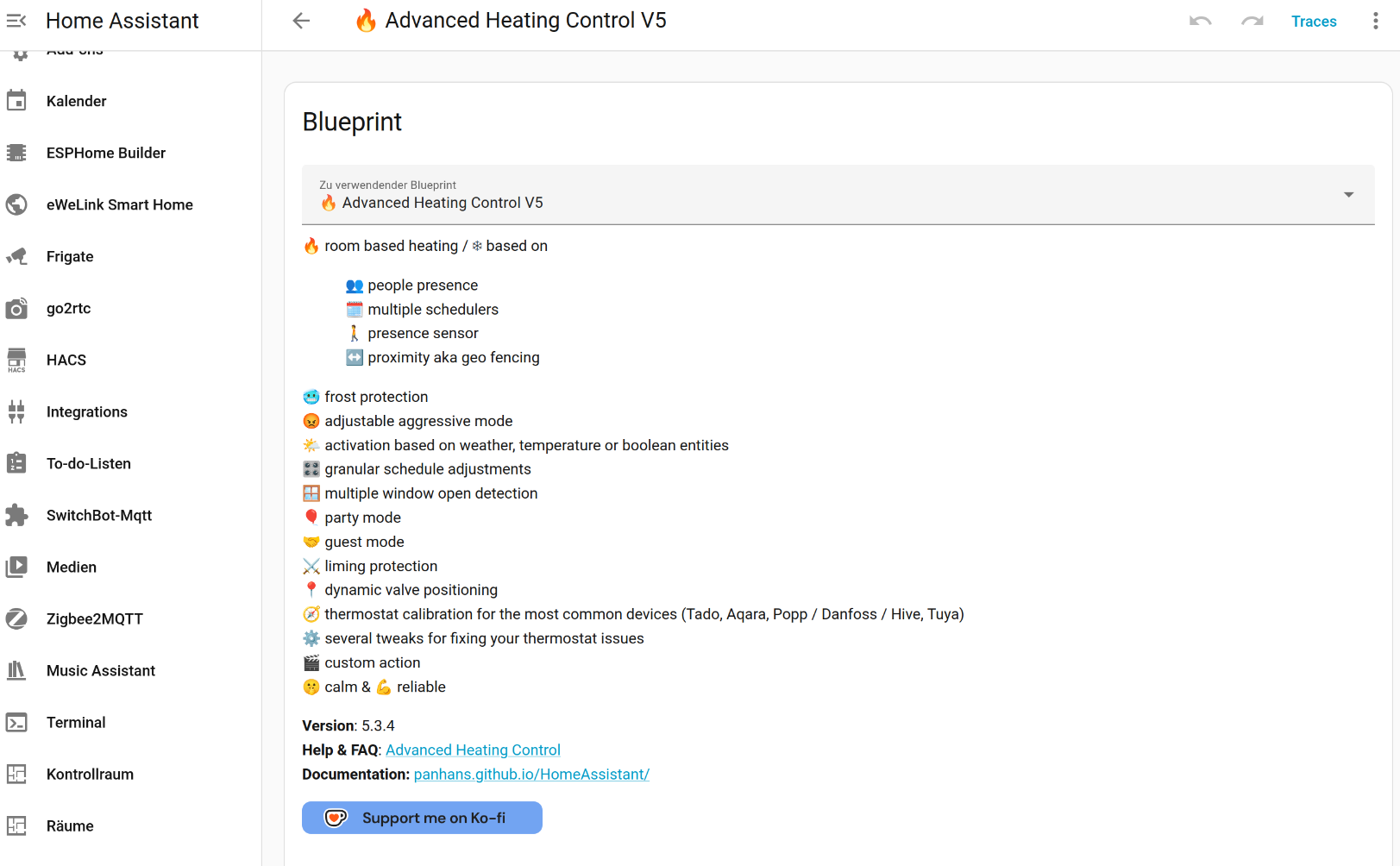Open Traces for this automation

click(x=1313, y=22)
